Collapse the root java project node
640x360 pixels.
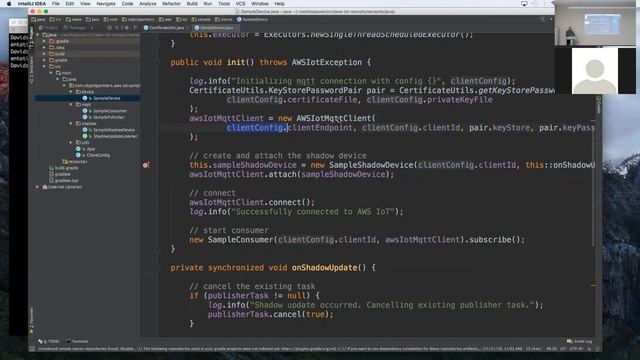(x=38, y=35)
